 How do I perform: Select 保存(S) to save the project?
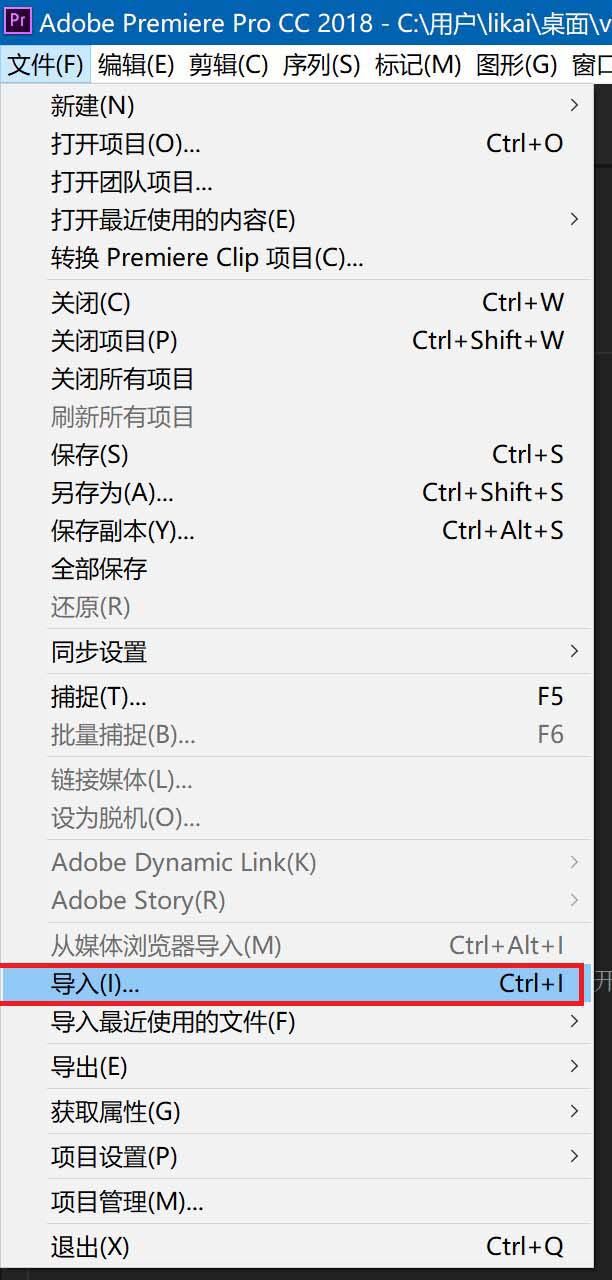(x=92, y=455)
